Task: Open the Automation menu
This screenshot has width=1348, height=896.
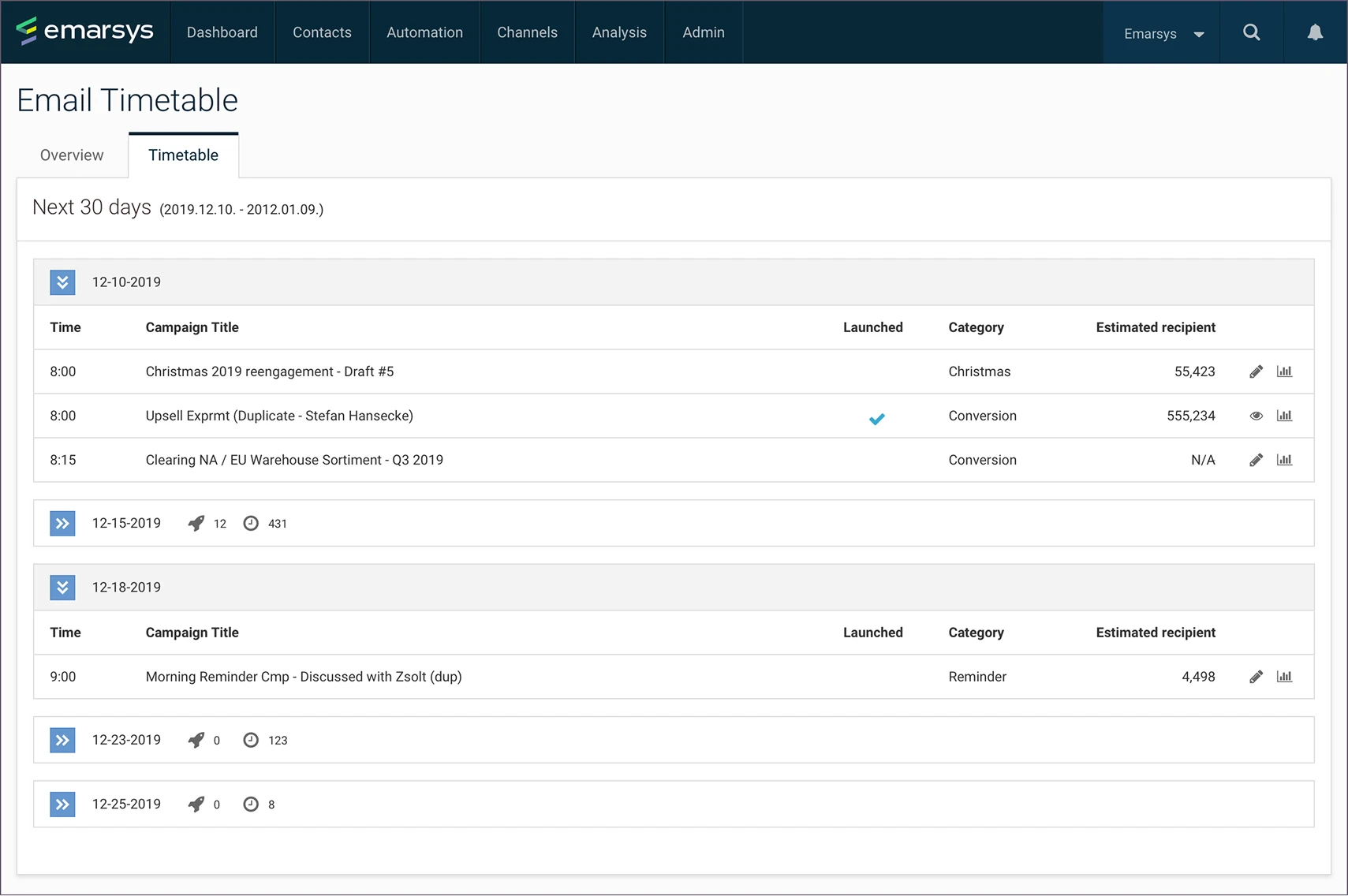Action: 424,32
